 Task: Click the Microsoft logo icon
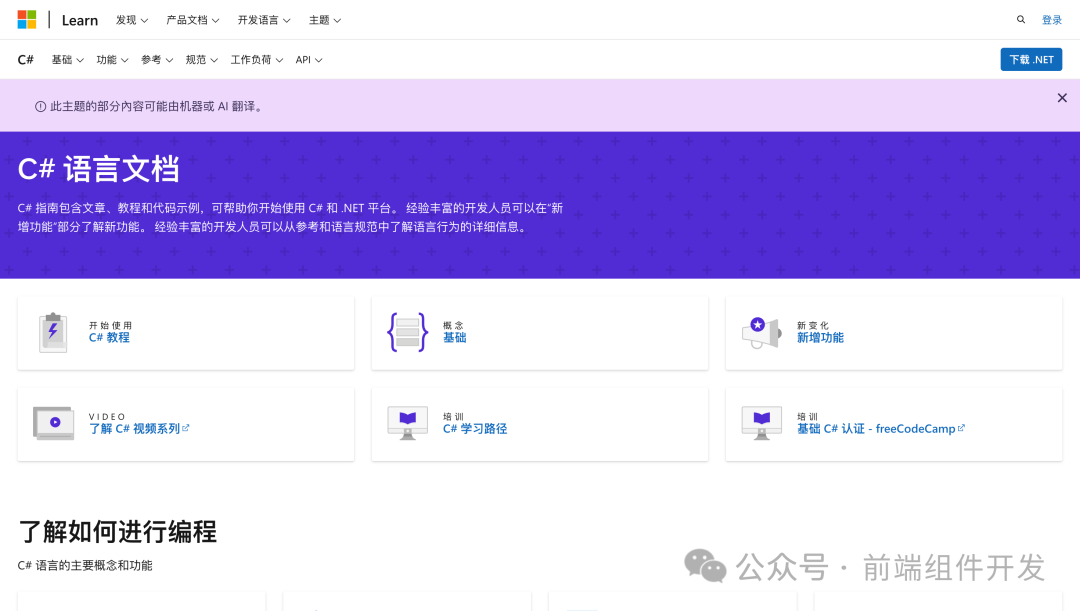[27, 20]
